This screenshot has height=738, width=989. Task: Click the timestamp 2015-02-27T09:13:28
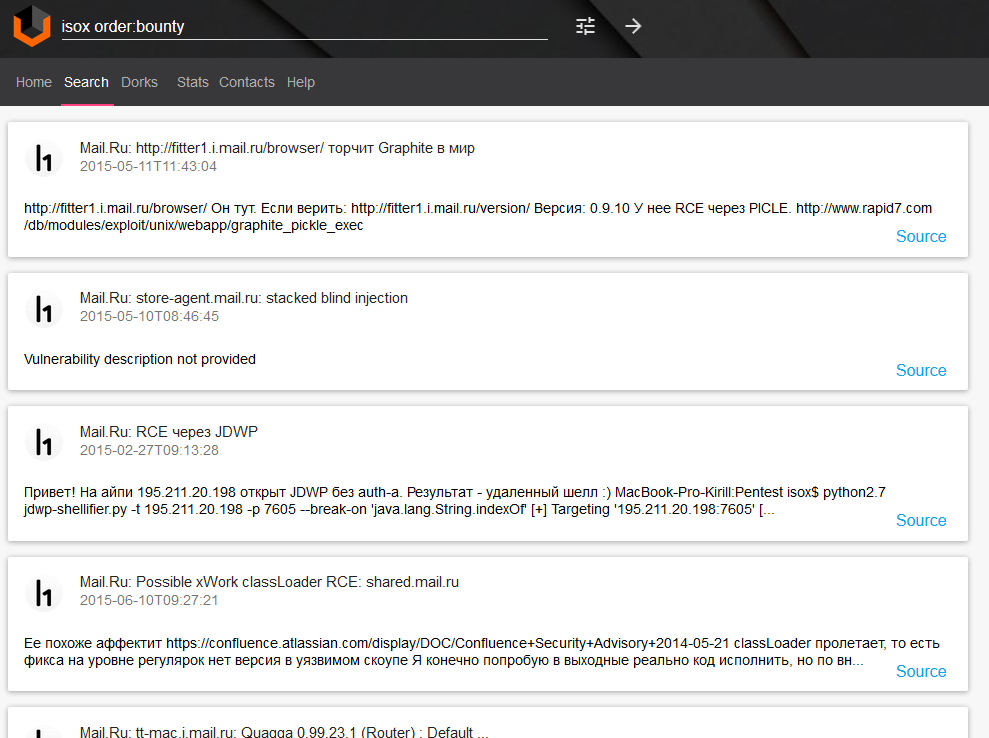(x=149, y=450)
